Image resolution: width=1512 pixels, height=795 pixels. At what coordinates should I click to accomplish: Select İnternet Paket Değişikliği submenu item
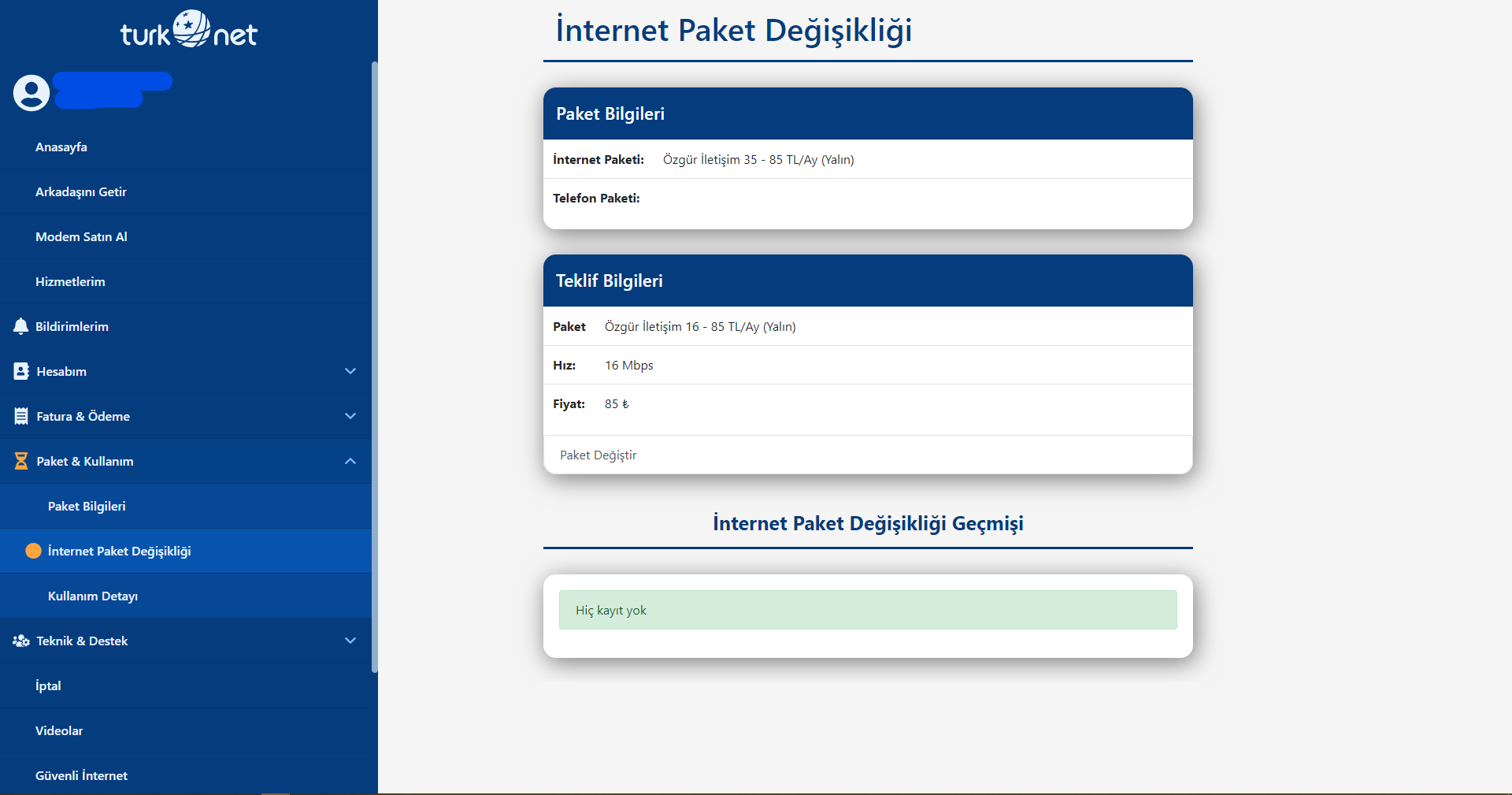tap(119, 552)
